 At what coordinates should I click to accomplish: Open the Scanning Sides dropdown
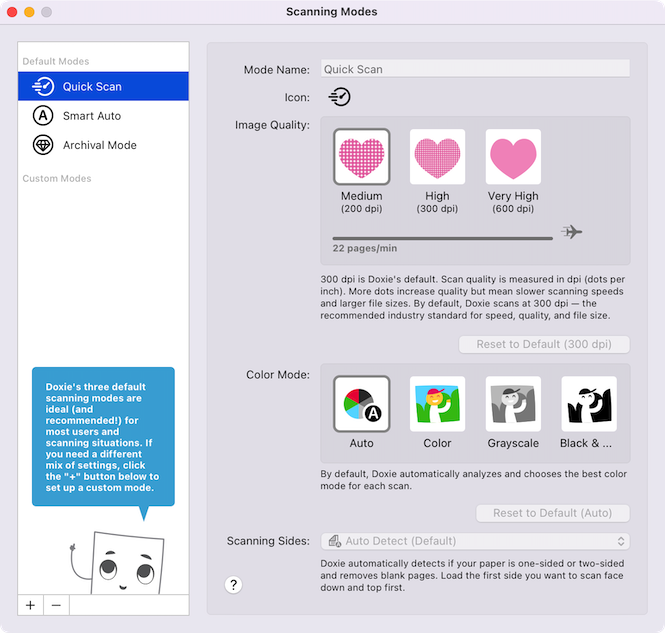(x=475, y=541)
